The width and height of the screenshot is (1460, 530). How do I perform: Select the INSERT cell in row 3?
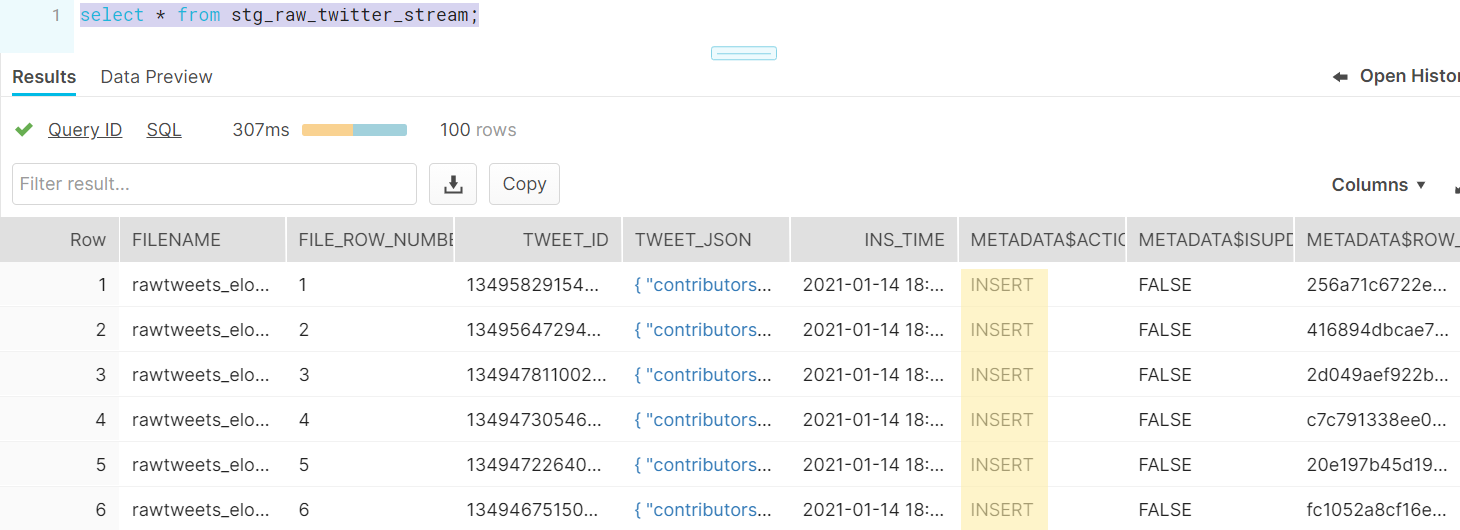click(x=1002, y=375)
